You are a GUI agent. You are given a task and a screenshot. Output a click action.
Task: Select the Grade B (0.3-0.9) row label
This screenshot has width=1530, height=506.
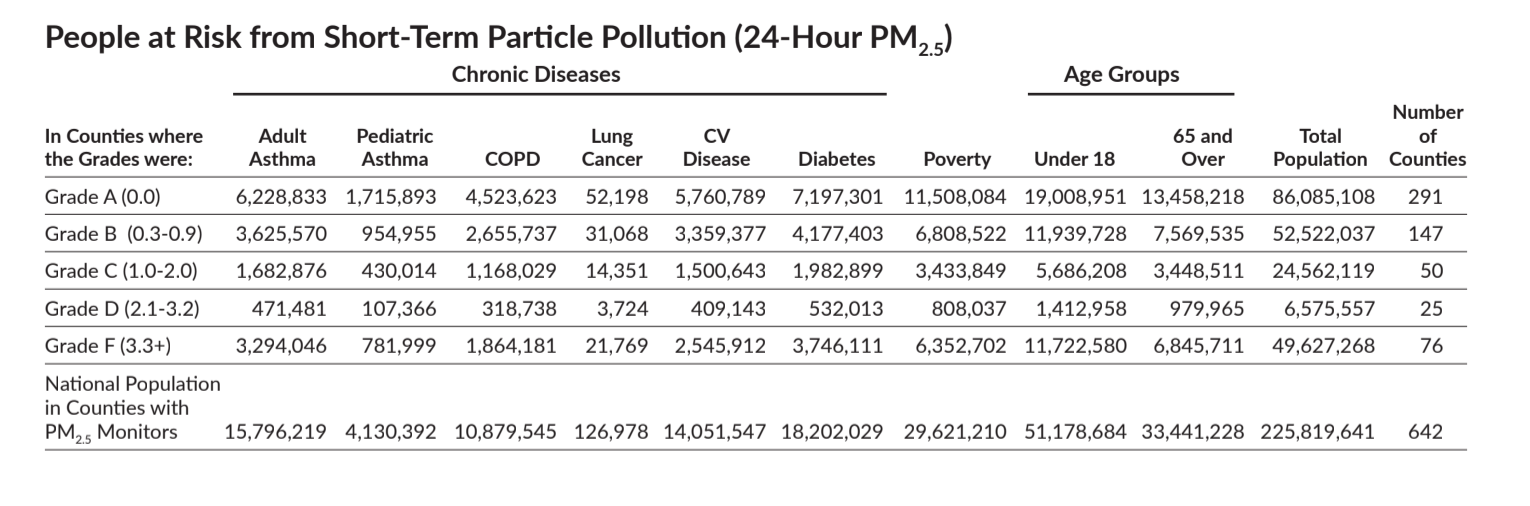pos(123,233)
